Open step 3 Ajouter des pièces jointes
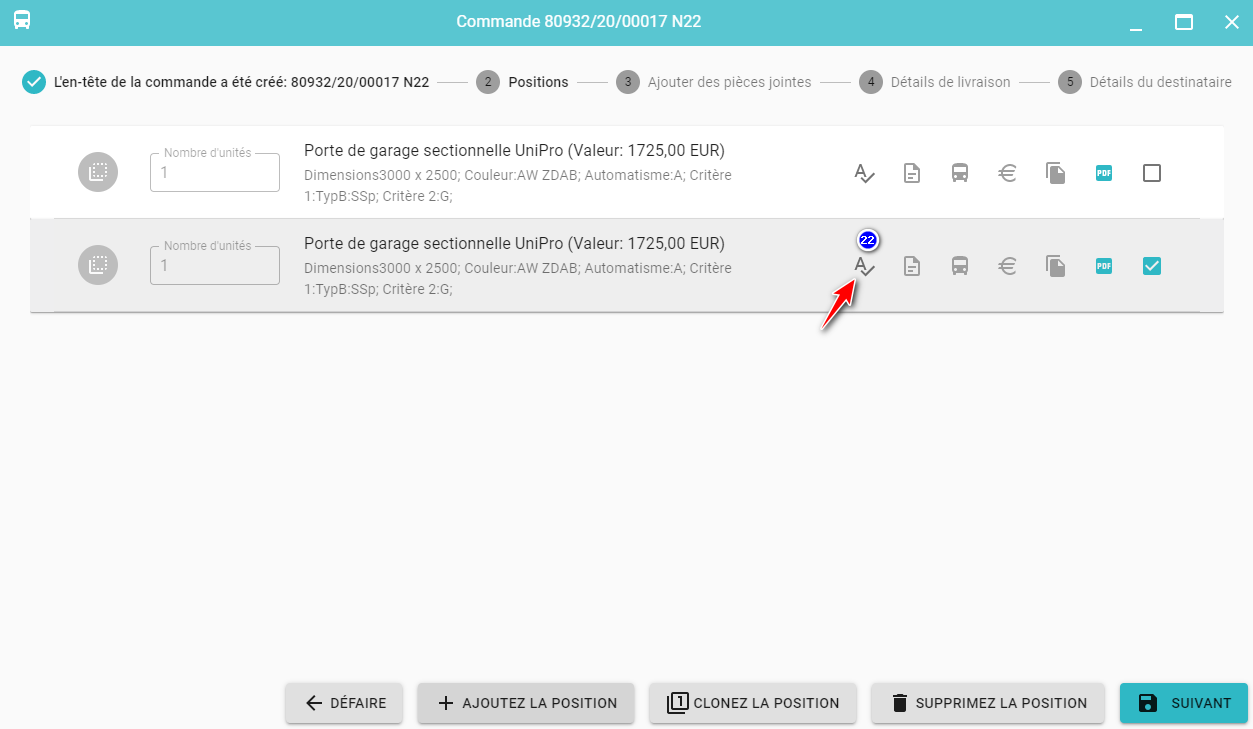 [714, 82]
